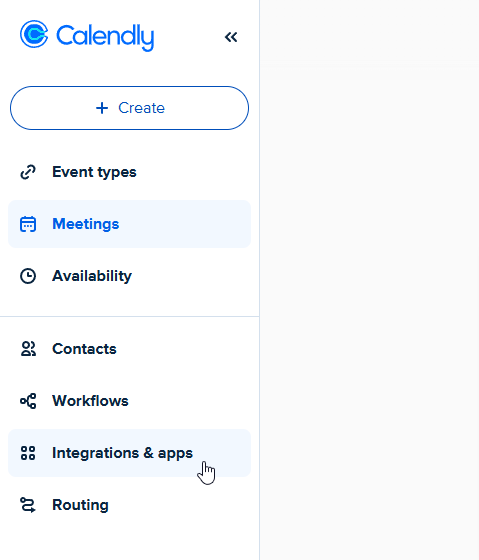479x560 pixels.
Task: Click the Availability clock icon
Action: [28, 276]
